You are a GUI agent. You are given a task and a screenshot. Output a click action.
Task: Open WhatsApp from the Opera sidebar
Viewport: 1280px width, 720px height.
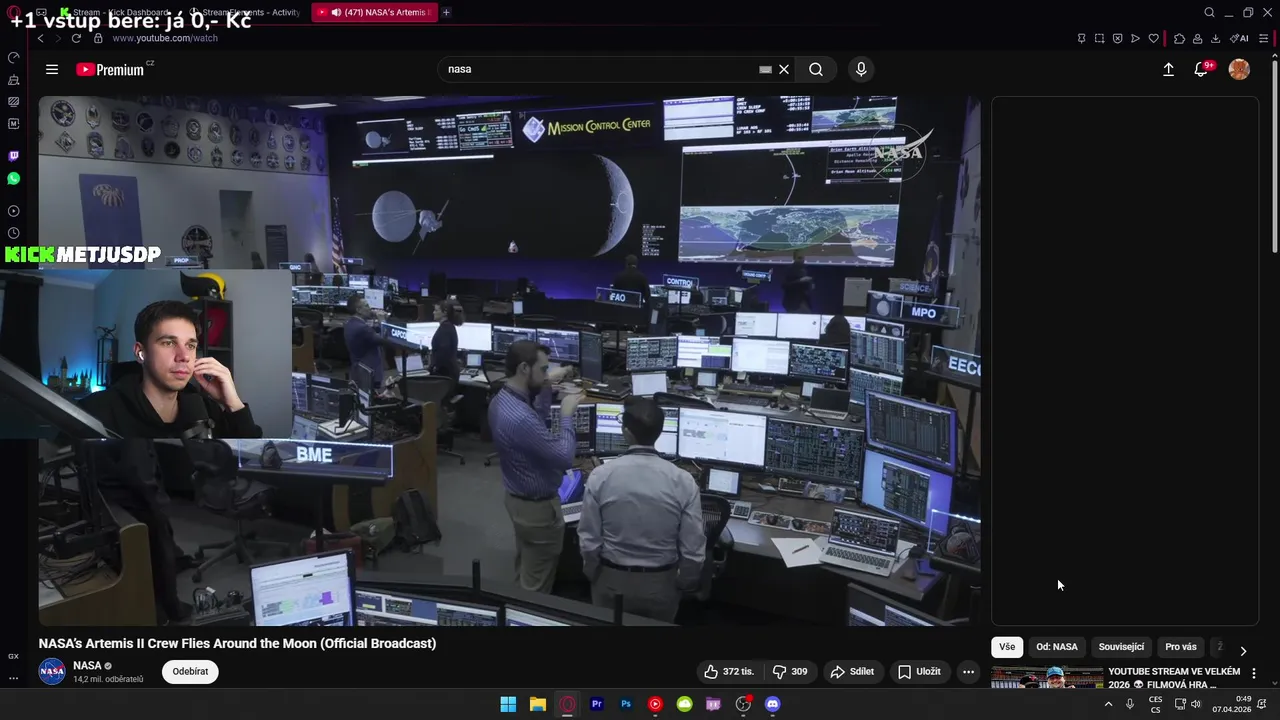pos(13,178)
